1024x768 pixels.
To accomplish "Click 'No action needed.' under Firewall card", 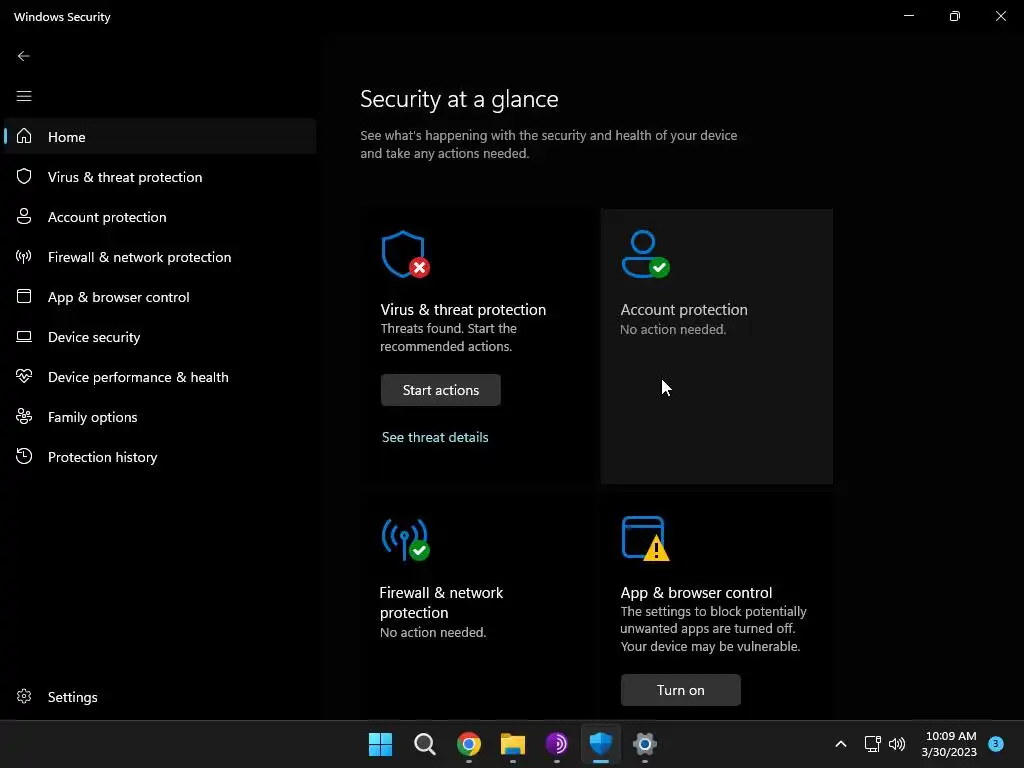I will (433, 632).
